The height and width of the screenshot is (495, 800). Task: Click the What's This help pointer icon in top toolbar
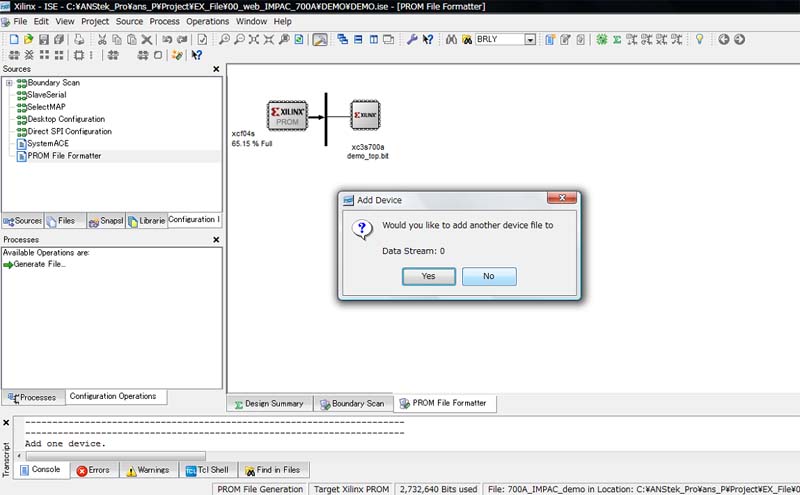[428, 39]
